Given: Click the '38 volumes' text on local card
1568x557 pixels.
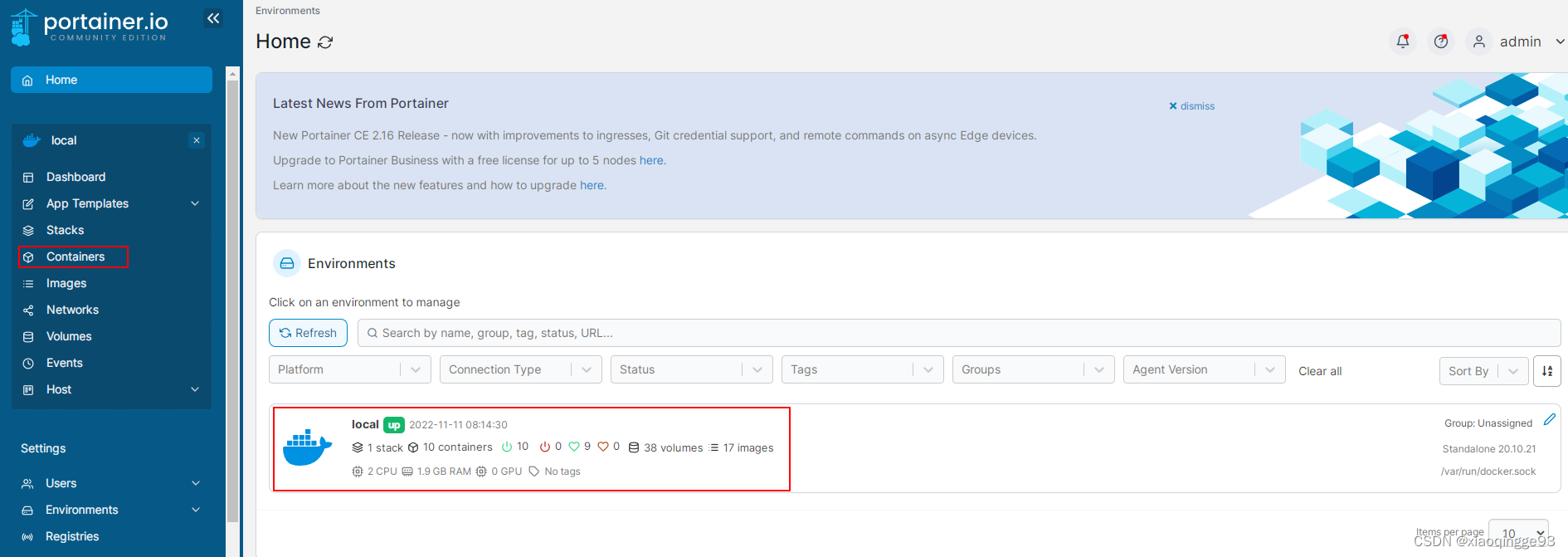Looking at the screenshot, I should click(x=674, y=447).
